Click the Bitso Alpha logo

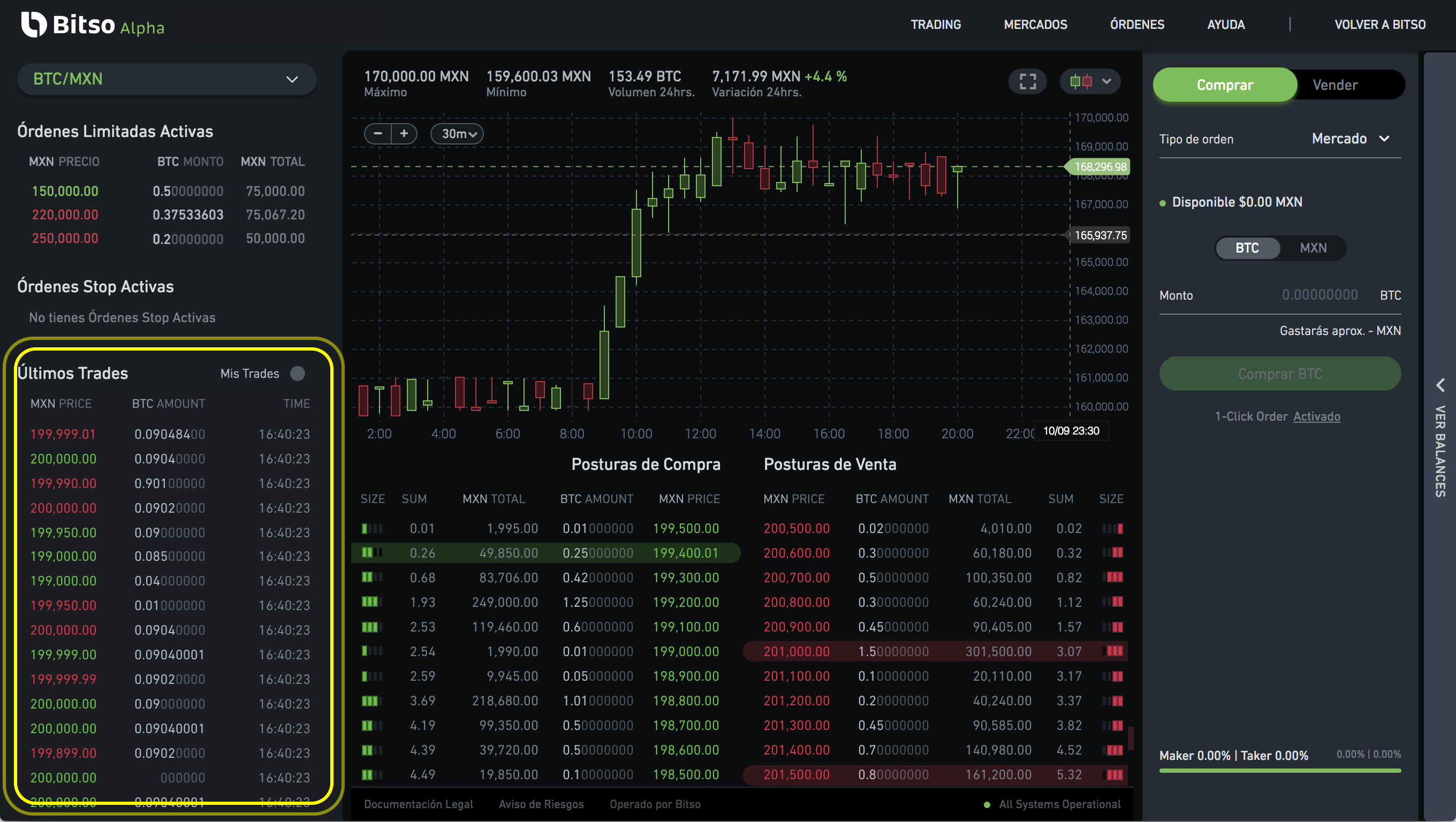click(x=93, y=25)
